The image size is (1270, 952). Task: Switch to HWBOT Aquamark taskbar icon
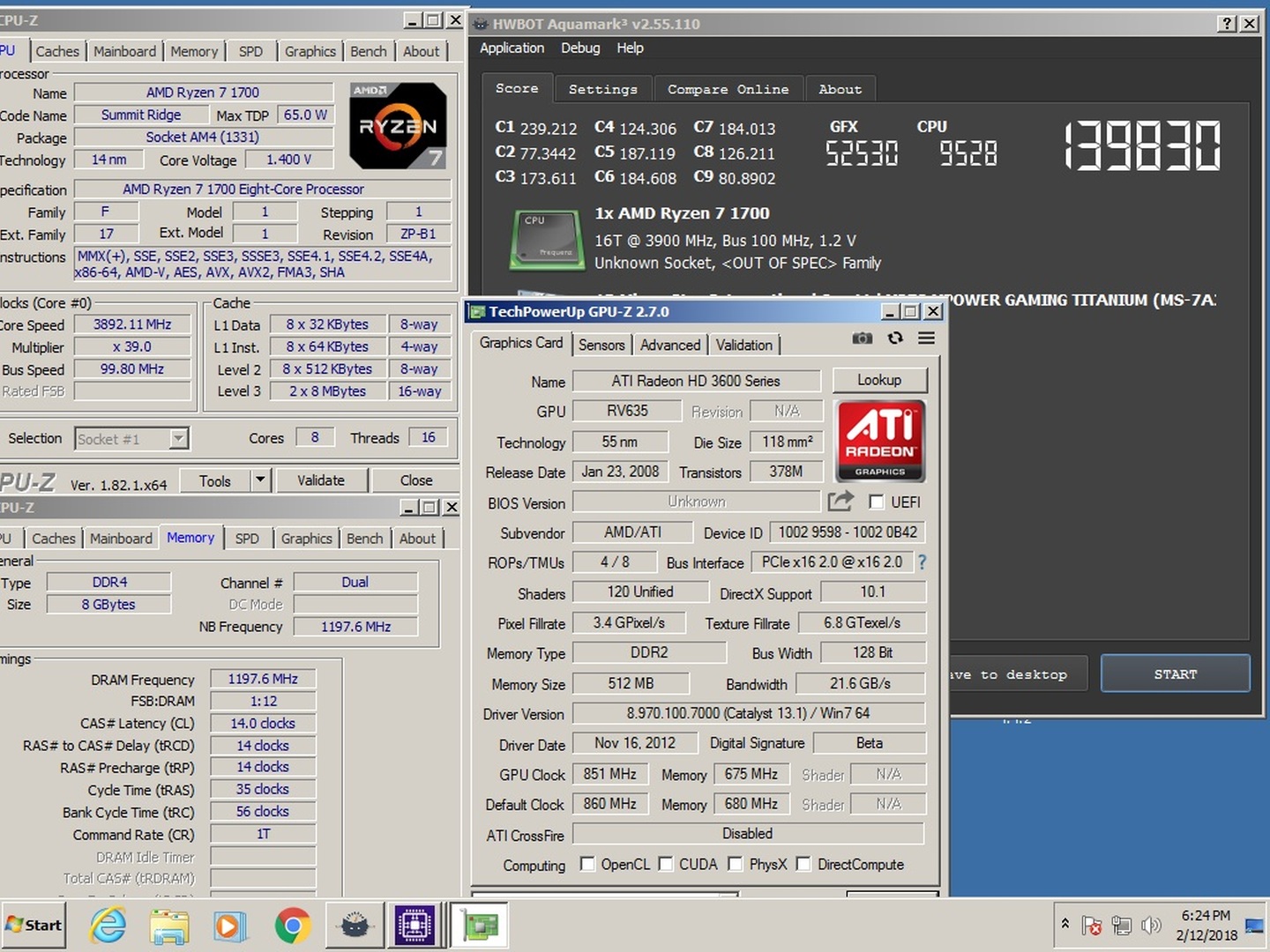355,926
